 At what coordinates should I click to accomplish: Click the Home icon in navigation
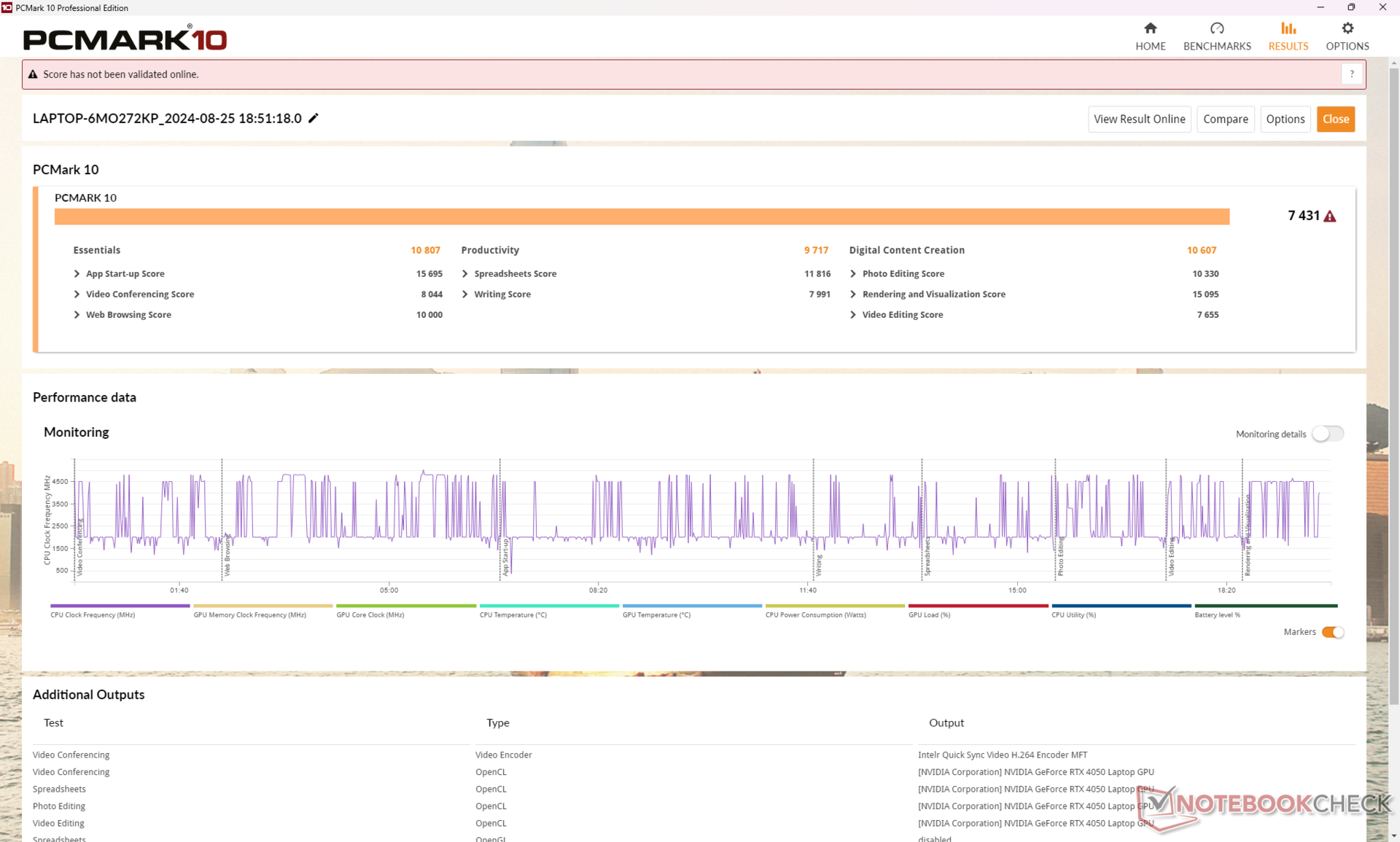pos(1150,28)
